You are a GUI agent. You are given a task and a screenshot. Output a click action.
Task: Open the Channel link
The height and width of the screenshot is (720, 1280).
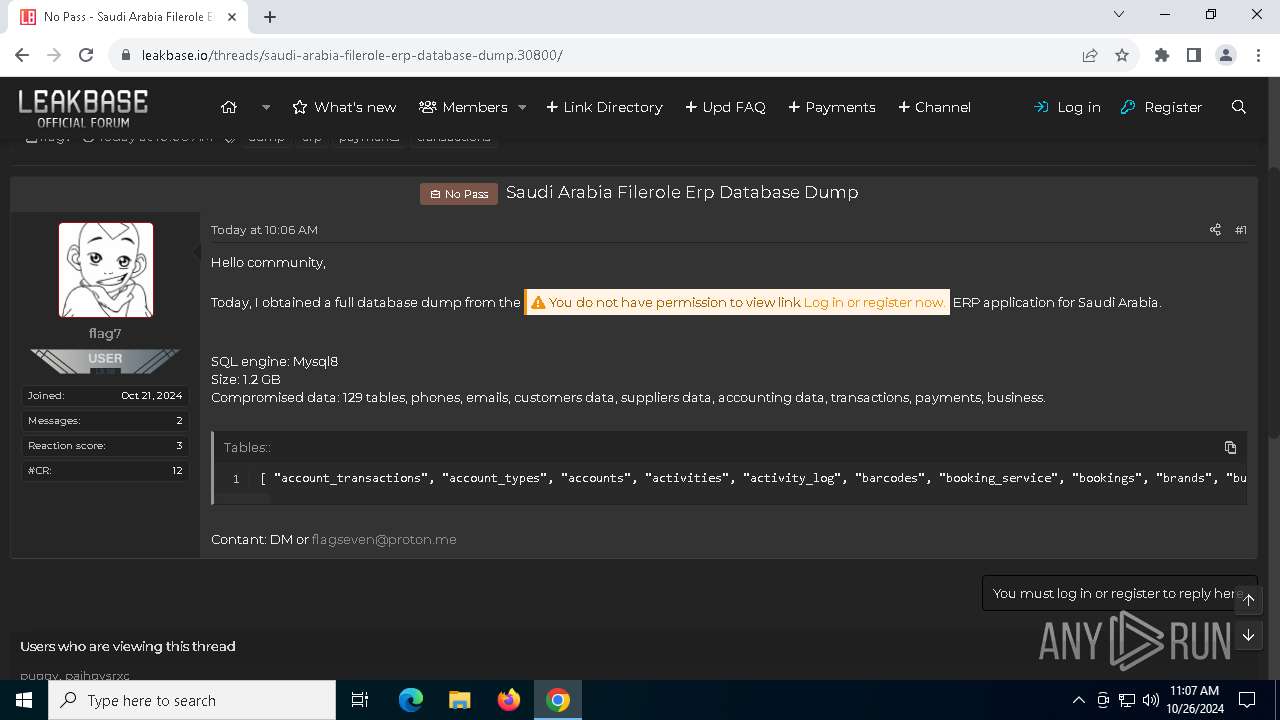pyautogui.click(x=934, y=107)
